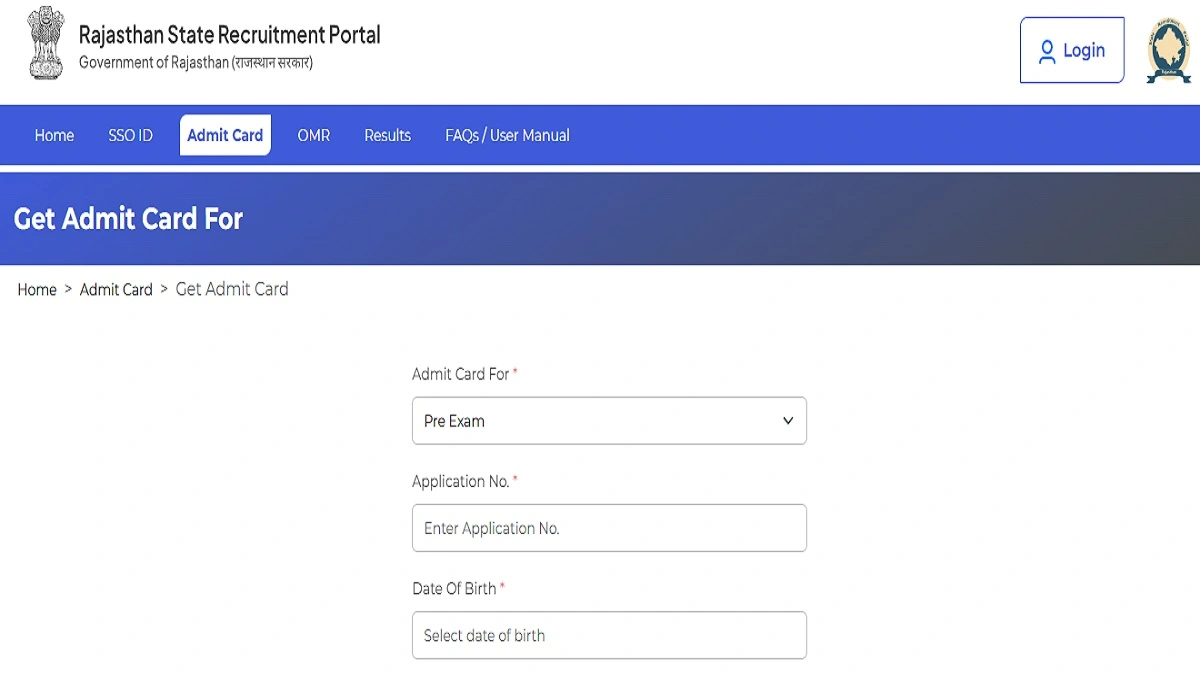
Task: Click the Login button
Action: tap(1071, 50)
